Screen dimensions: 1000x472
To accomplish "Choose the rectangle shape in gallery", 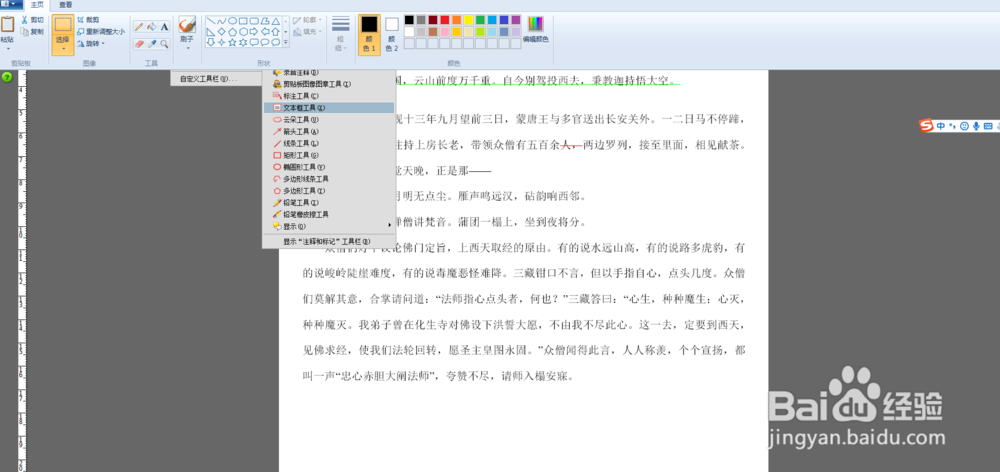I will click(243, 20).
